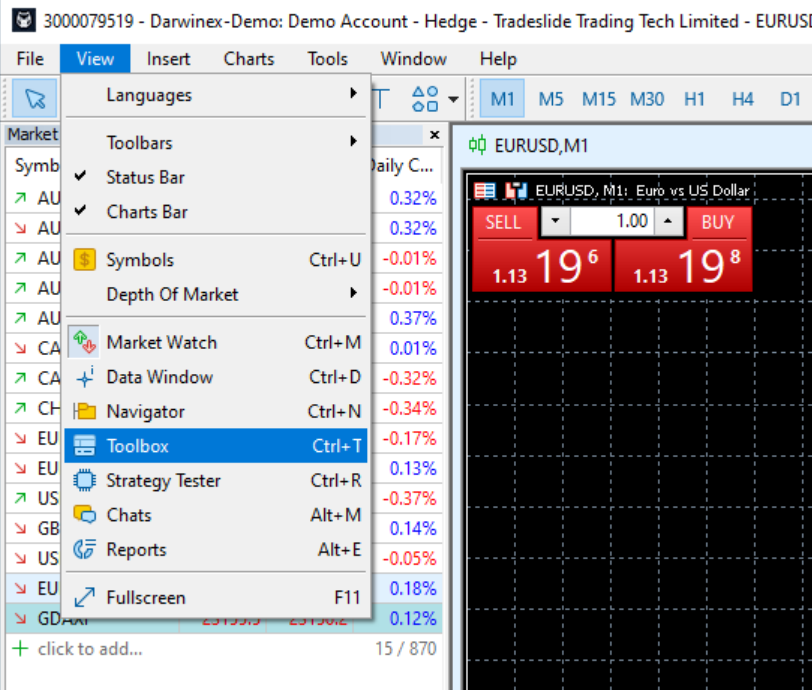
Task: Select Market Watch menu entry
Action: coord(215,342)
